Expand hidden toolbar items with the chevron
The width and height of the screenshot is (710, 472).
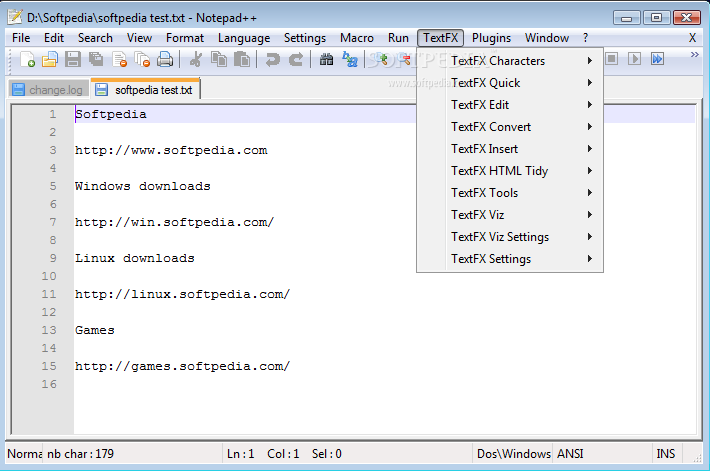(694, 55)
